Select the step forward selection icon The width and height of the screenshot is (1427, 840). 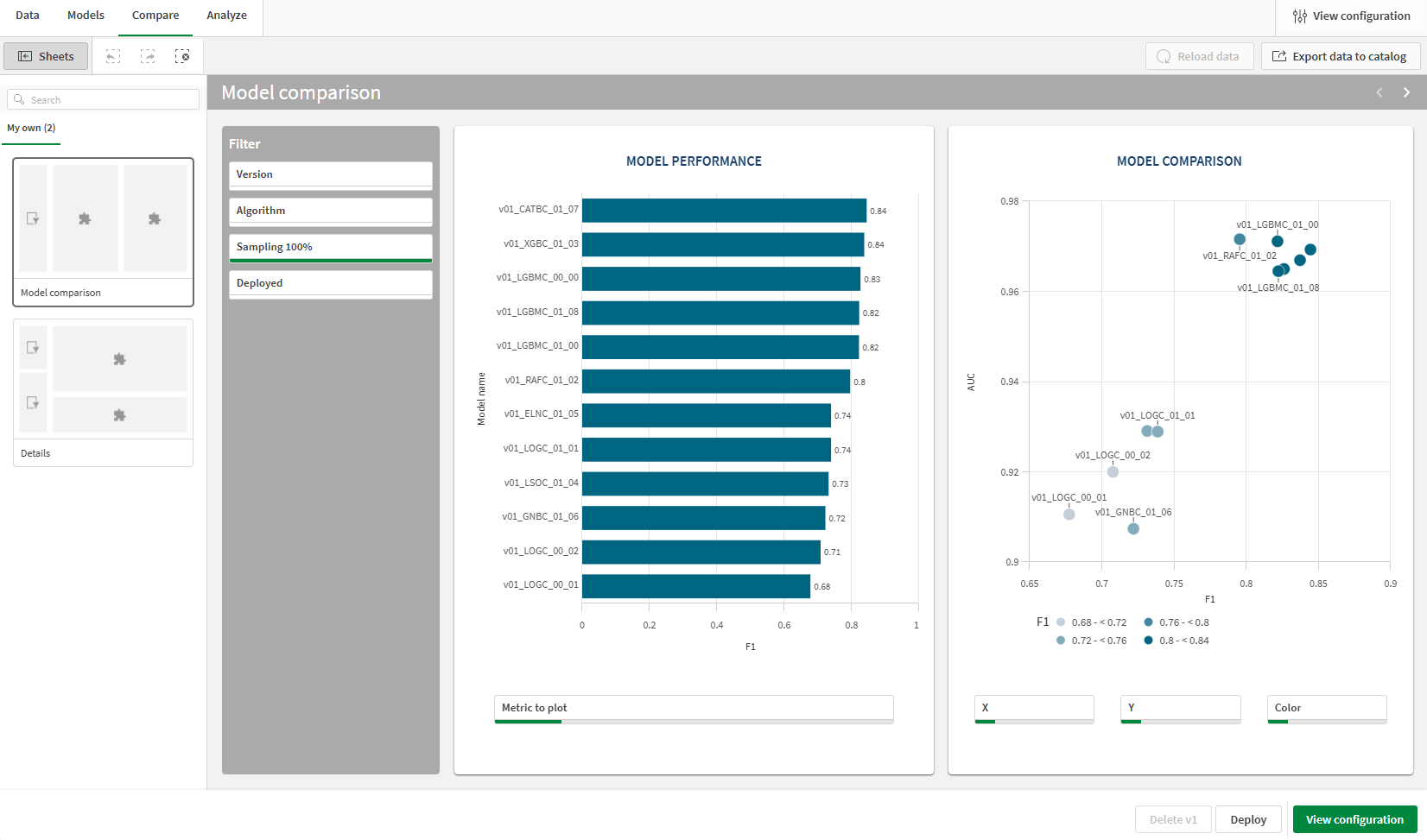(148, 56)
